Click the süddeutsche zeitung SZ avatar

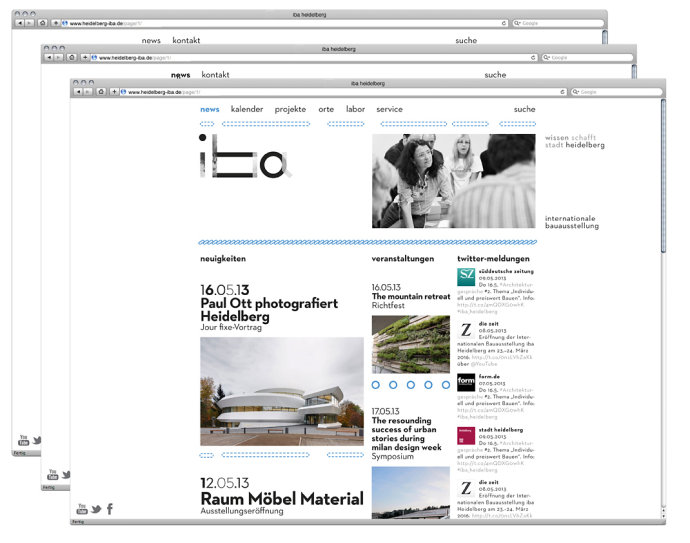click(466, 277)
